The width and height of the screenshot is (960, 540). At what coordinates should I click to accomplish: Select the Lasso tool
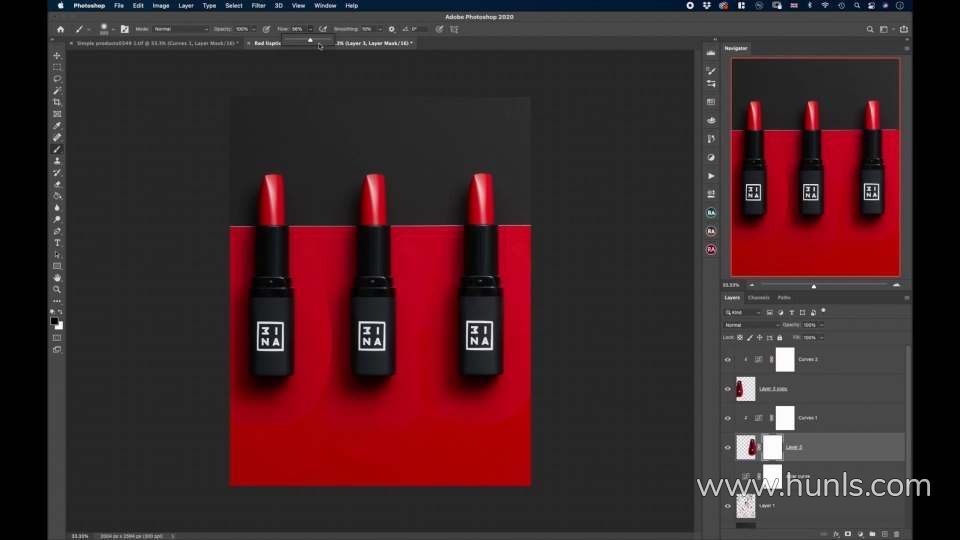click(x=57, y=78)
